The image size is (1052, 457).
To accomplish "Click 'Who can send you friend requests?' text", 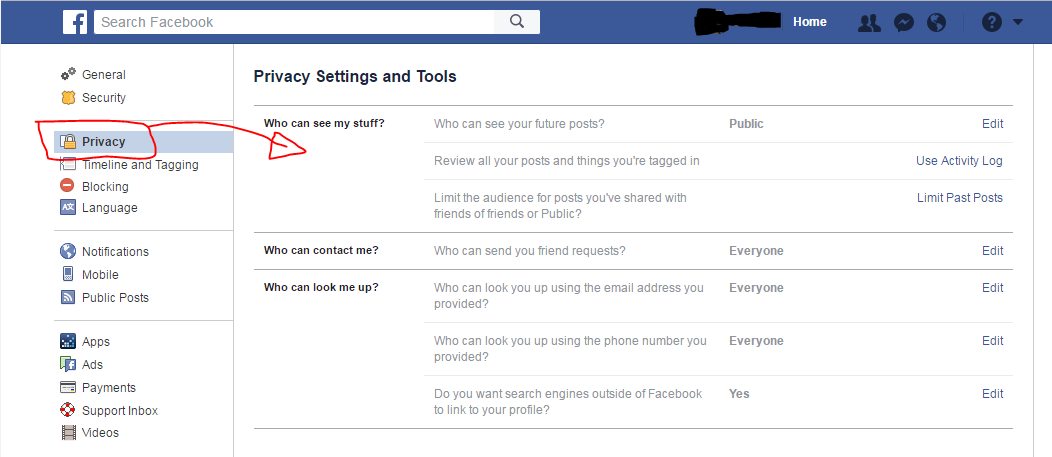I will click(x=530, y=250).
